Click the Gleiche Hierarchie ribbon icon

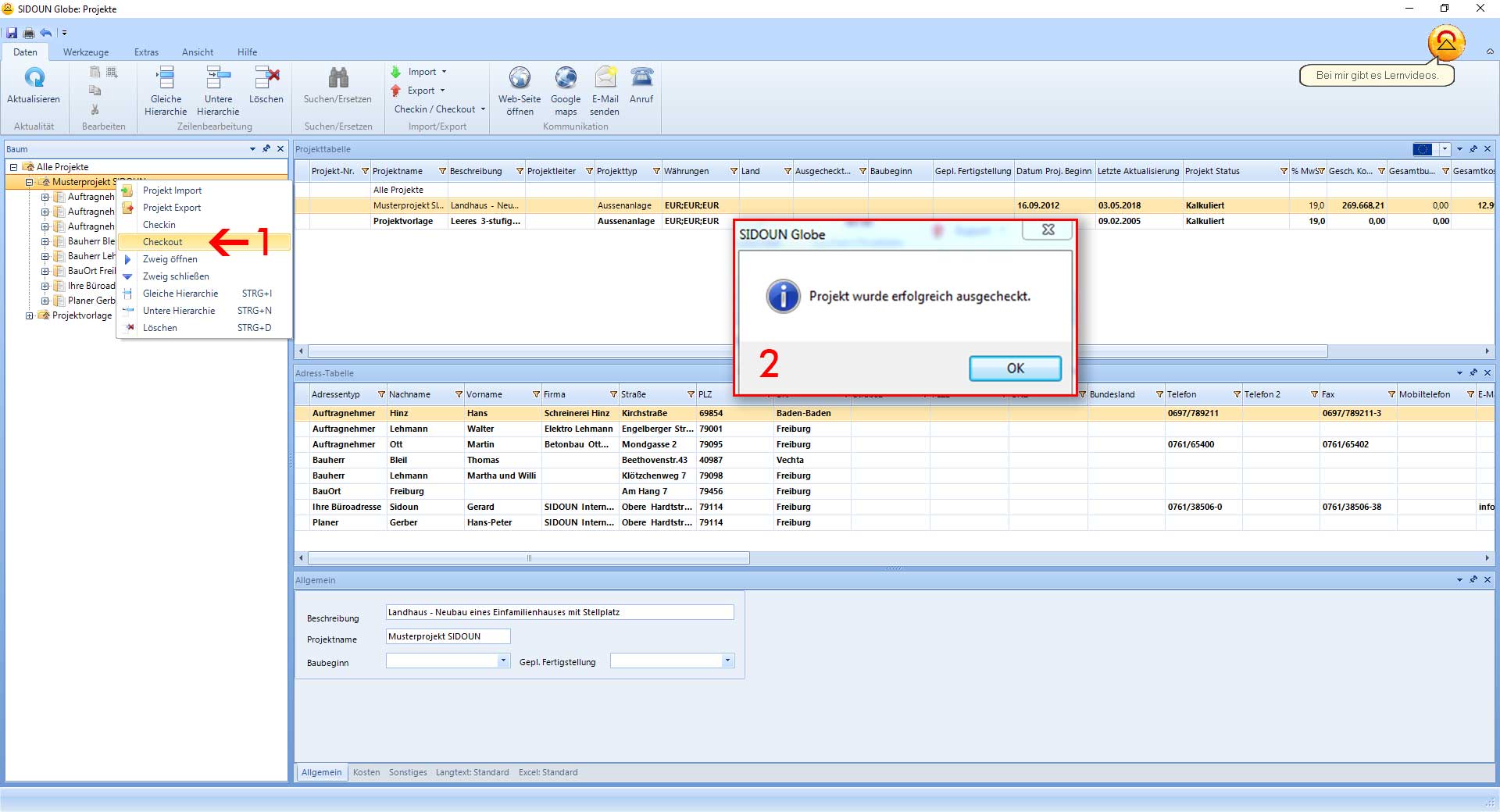(166, 78)
